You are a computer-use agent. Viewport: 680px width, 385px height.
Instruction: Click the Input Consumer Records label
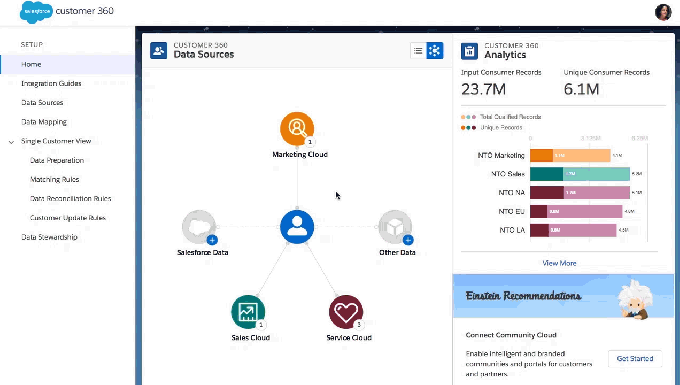(501, 72)
